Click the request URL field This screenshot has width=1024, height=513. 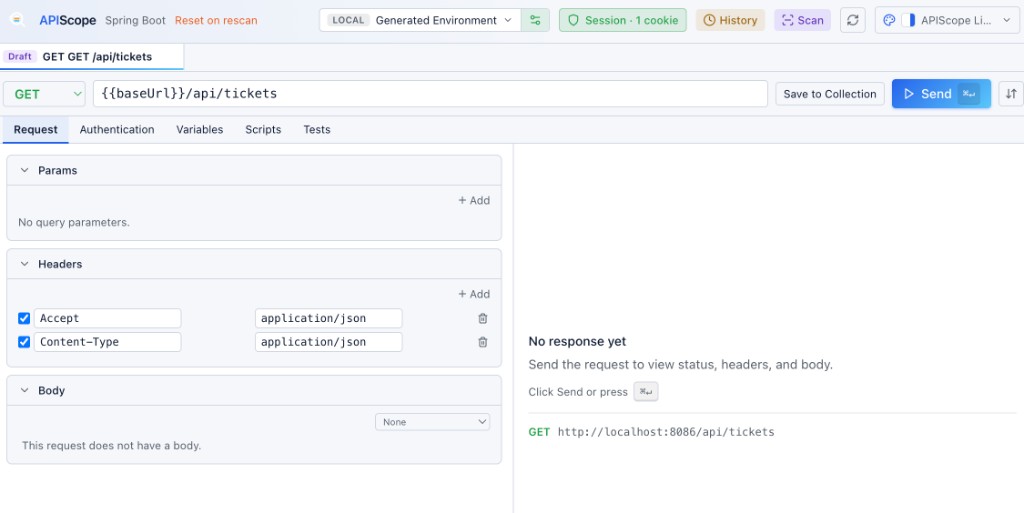[430, 94]
